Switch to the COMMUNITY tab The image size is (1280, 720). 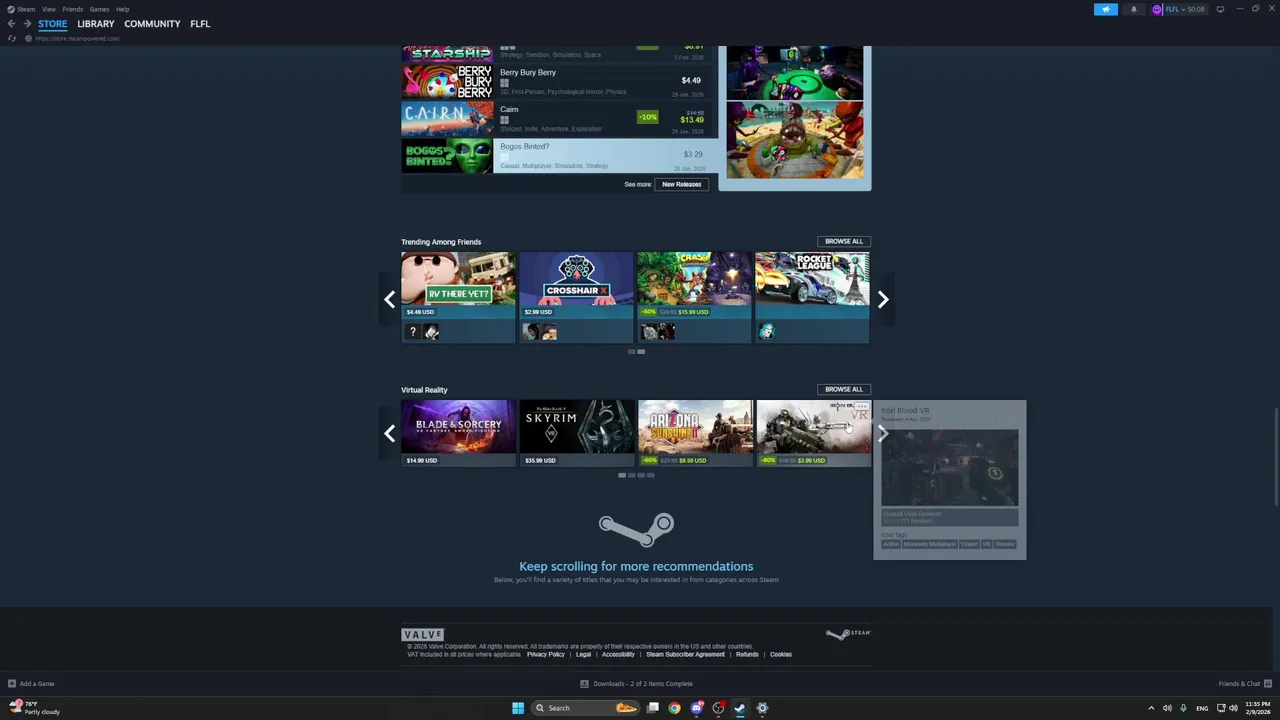click(152, 24)
